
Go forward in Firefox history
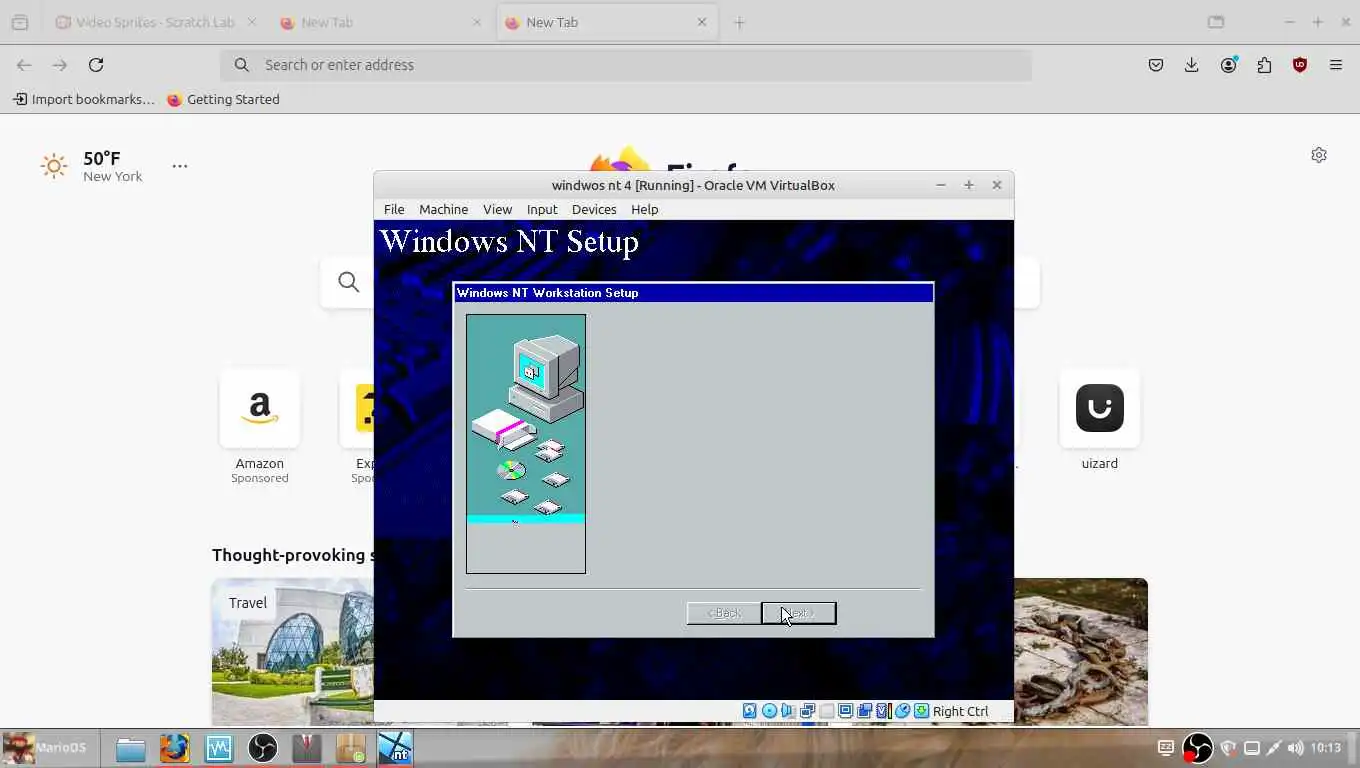(x=60, y=65)
